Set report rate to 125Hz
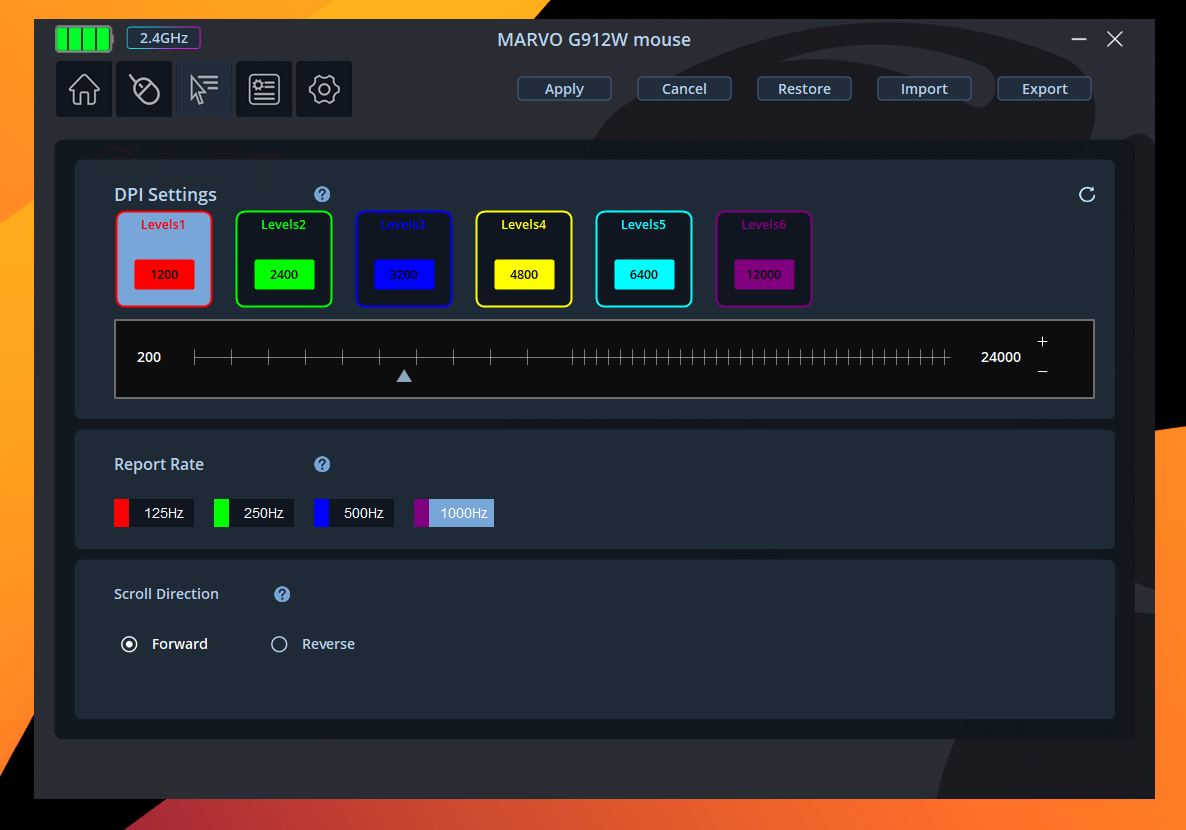Viewport: 1186px width, 830px height. [x=153, y=513]
